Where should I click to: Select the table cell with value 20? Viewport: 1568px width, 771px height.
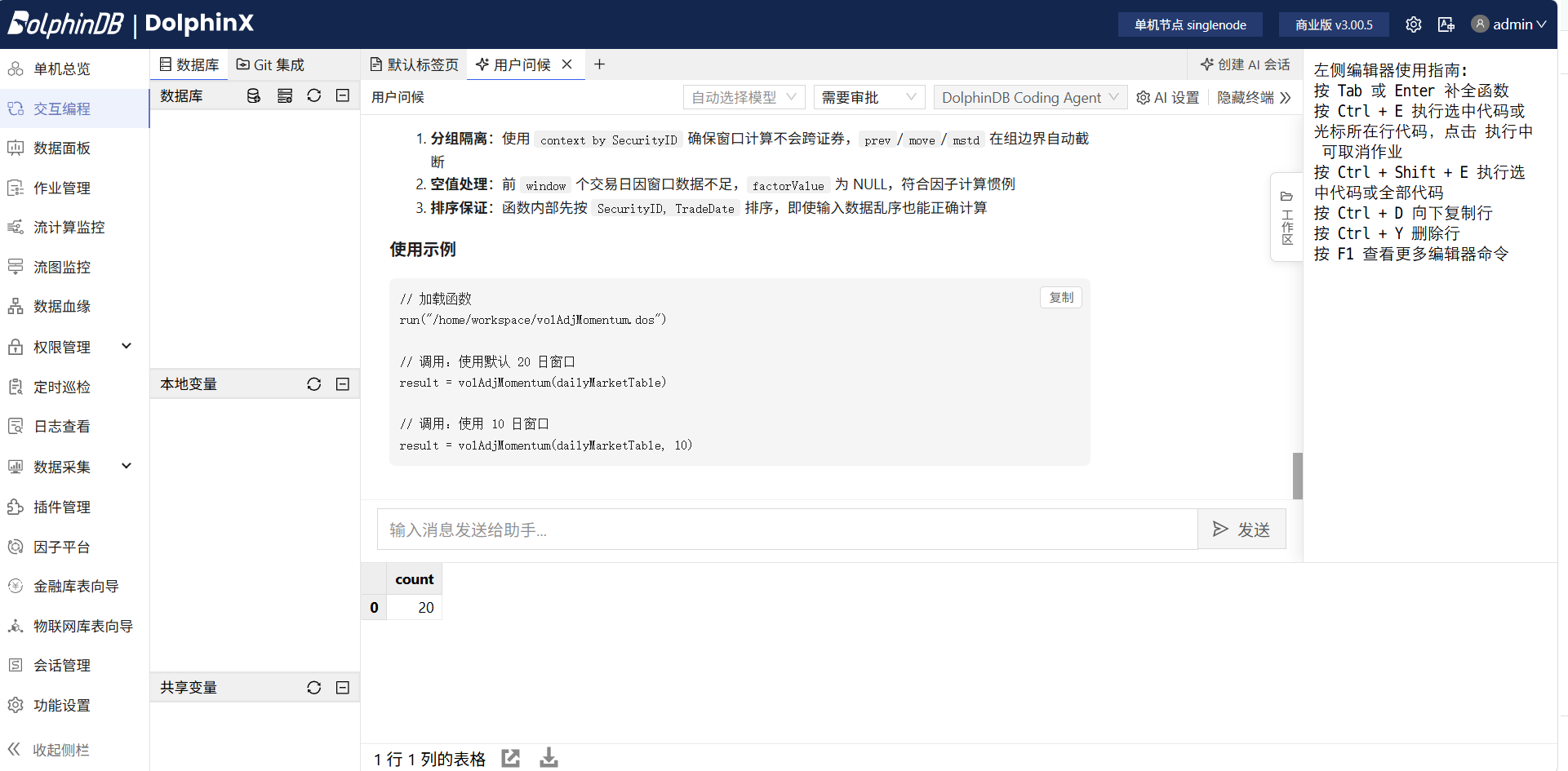(x=414, y=608)
